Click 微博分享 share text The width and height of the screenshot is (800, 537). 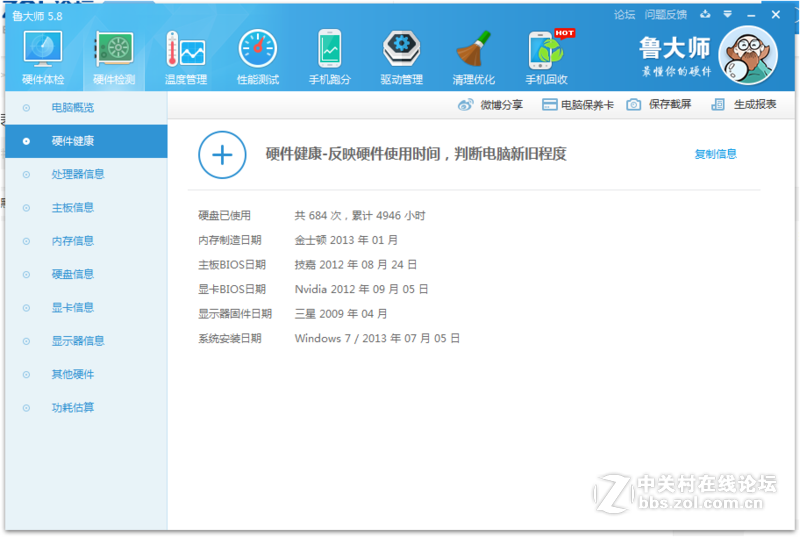(502, 105)
